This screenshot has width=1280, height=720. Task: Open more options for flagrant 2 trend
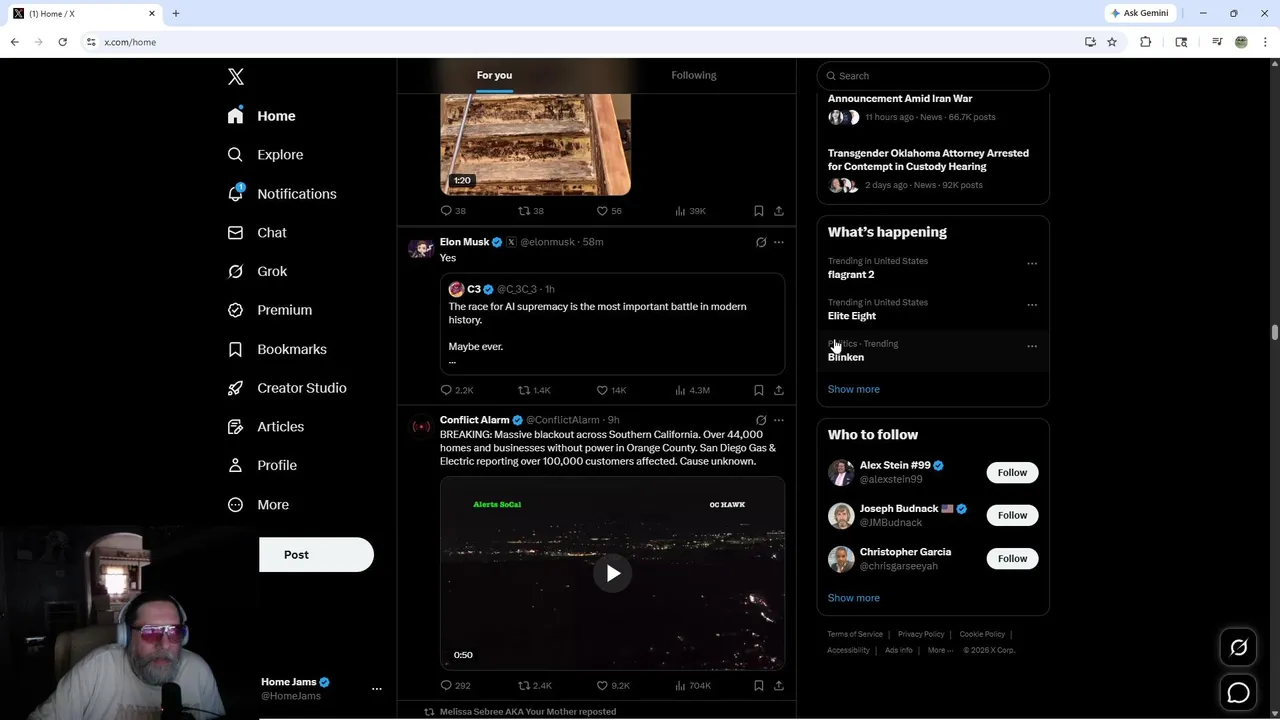pyautogui.click(x=1032, y=264)
